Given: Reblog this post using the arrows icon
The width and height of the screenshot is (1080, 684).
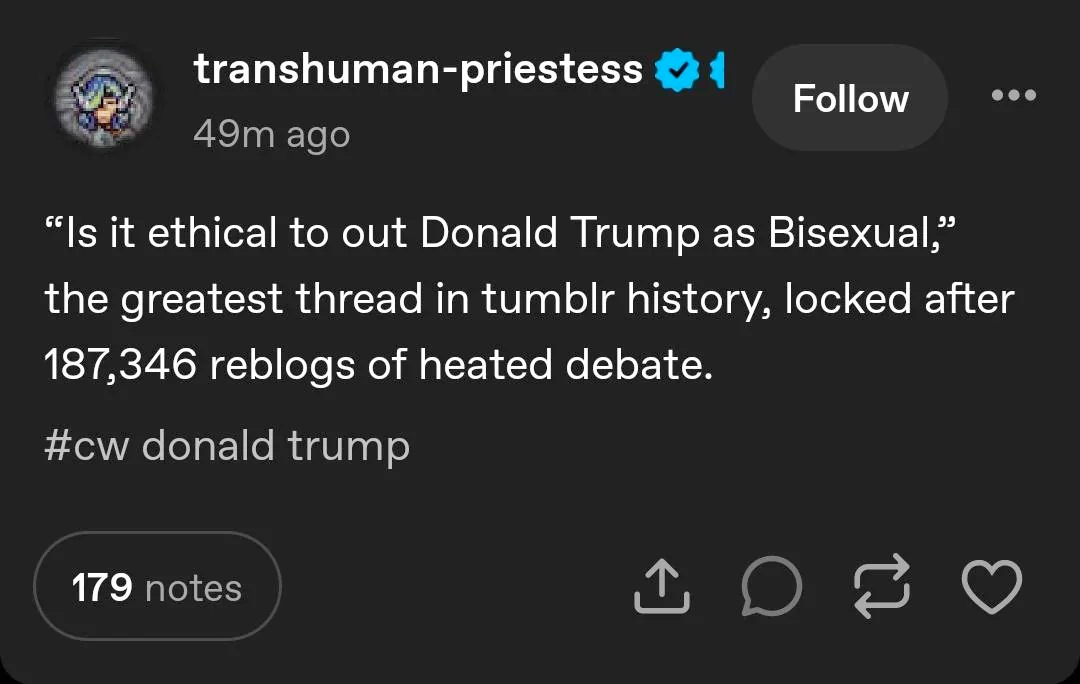Looking at the screenshot, I should coord(880,586).
